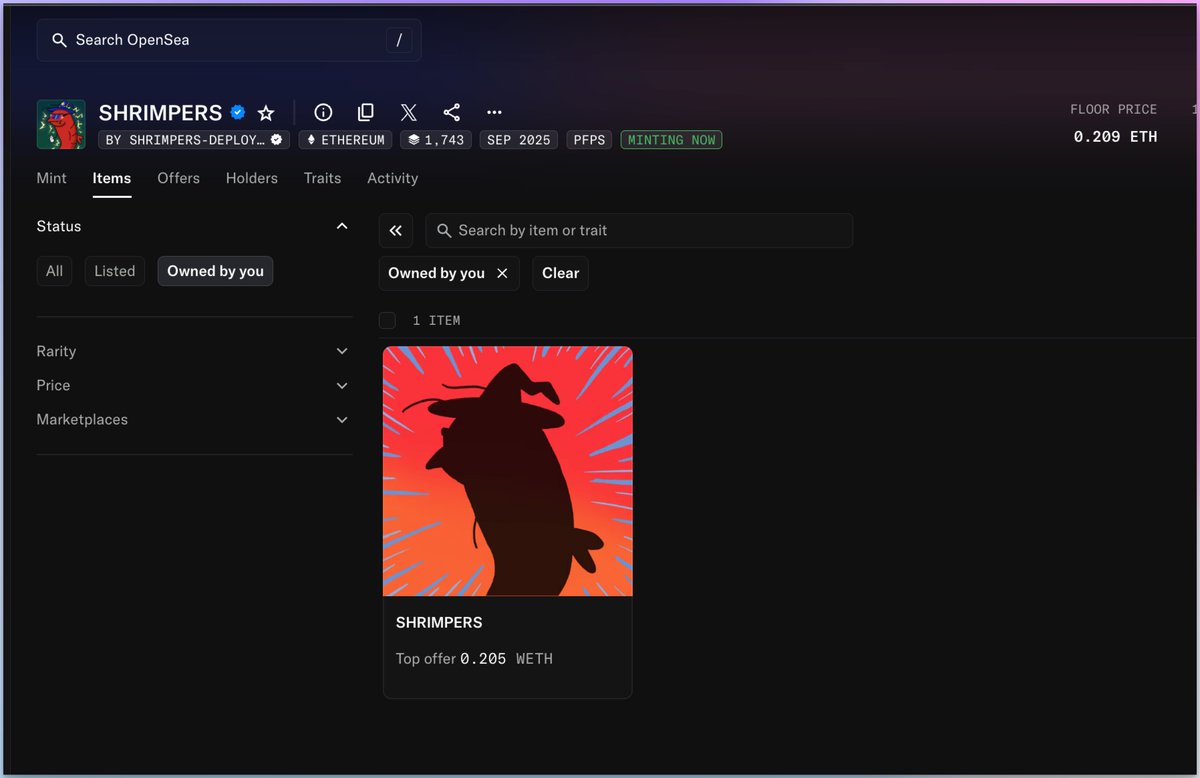Image resolution: width=1200 pixels, height=778 pixels.
Task: Click the Search by item or trait field
Action: coord(639,230)
